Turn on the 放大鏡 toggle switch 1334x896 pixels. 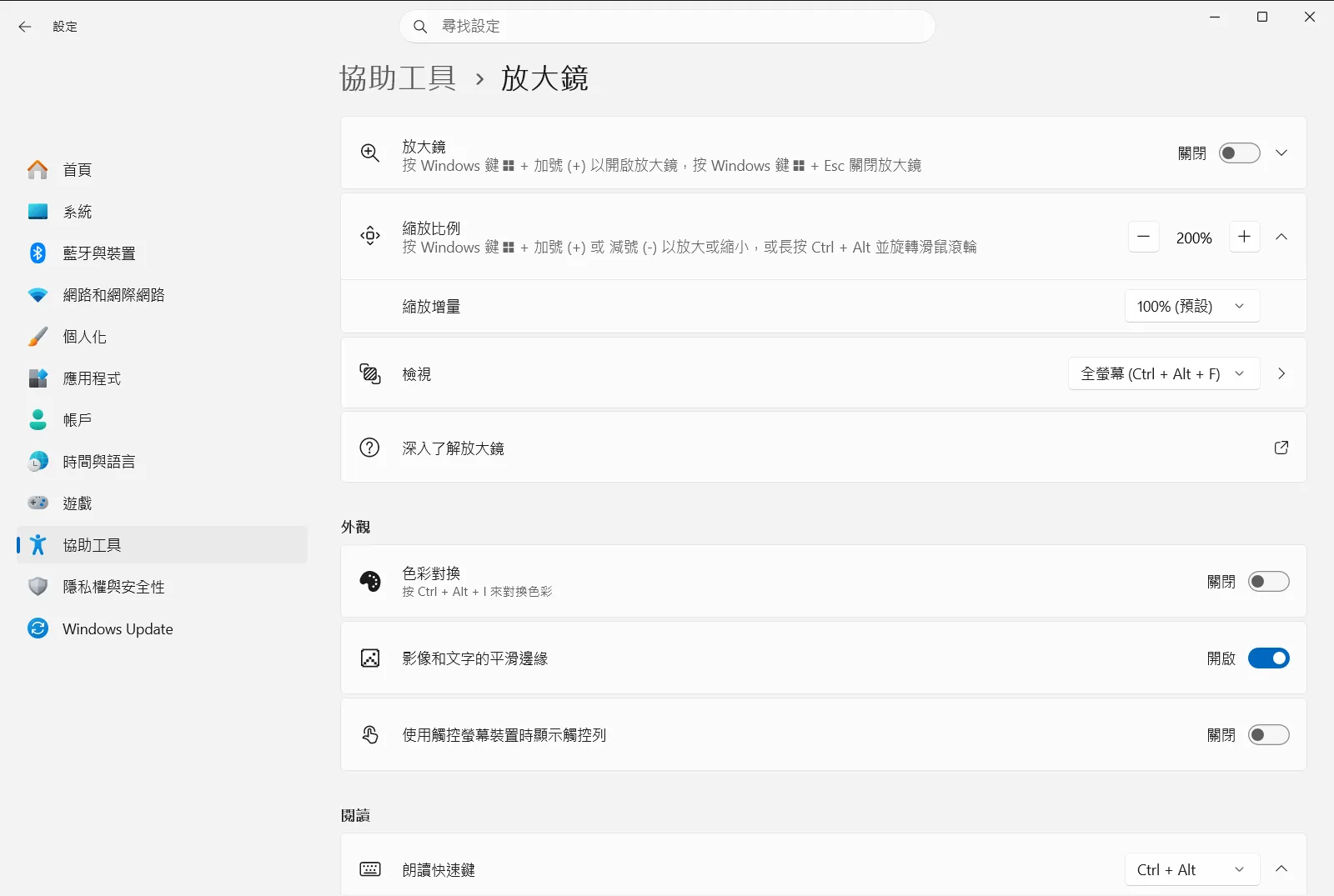click(1240, 153)
